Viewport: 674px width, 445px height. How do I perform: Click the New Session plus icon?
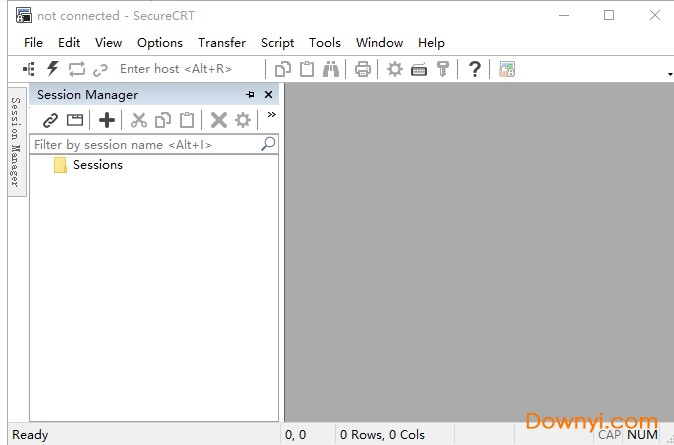[x=107, y=120]
